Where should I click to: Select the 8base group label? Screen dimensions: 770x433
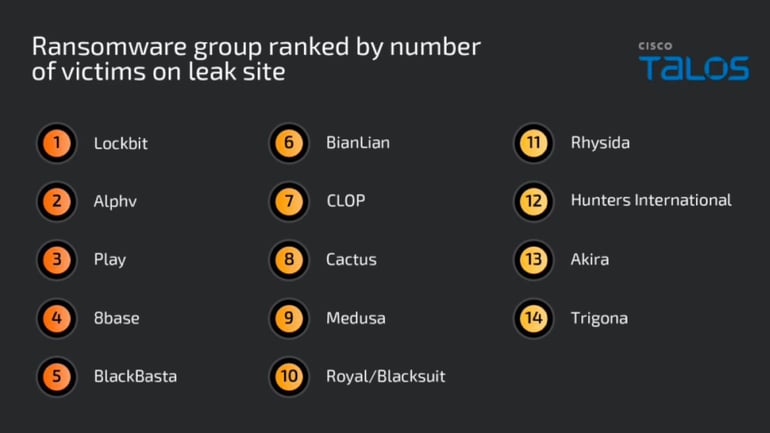pyautogui.click(x=116, y=318)
